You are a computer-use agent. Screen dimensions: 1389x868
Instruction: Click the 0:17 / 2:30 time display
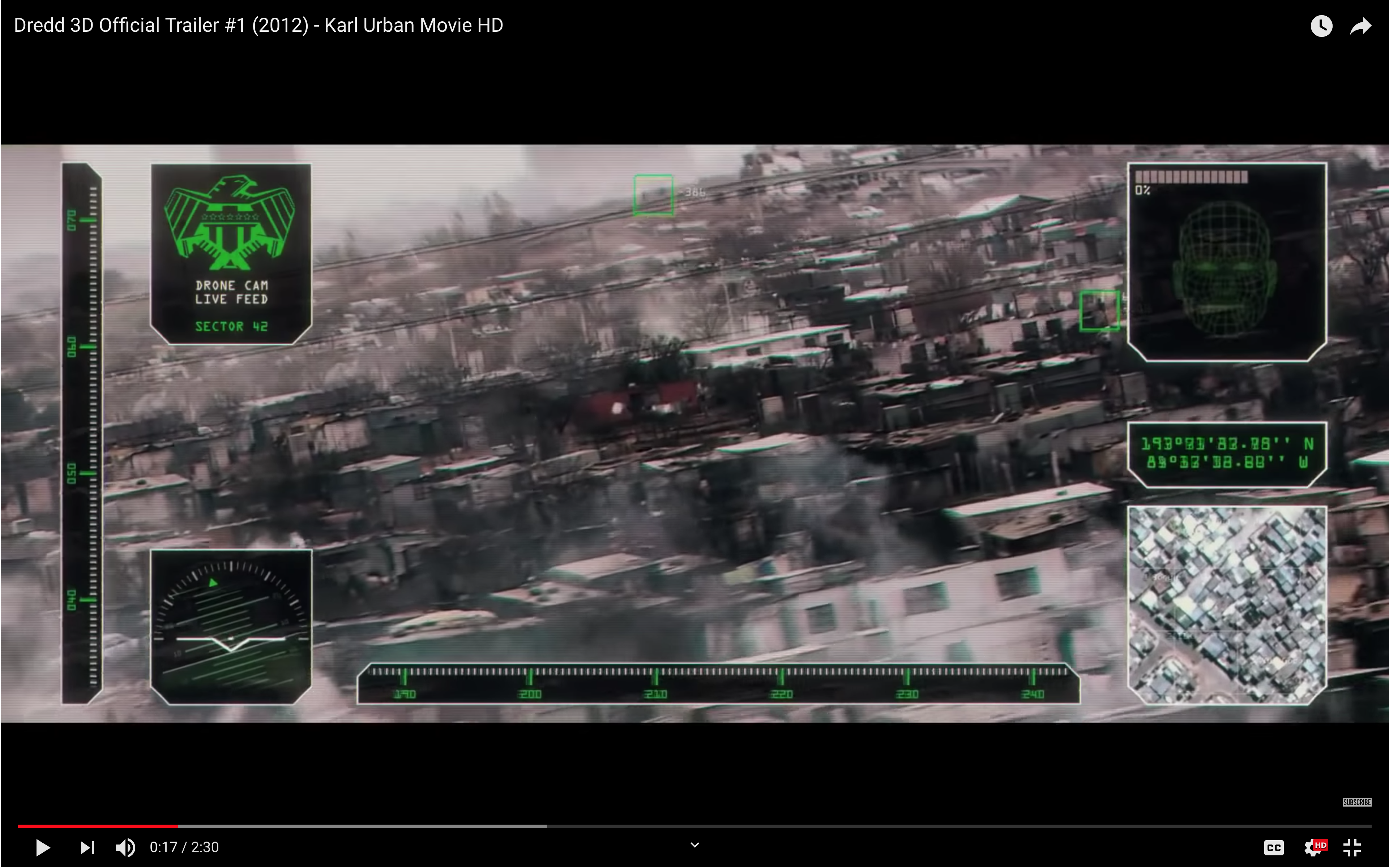click(x=184, y=847)
